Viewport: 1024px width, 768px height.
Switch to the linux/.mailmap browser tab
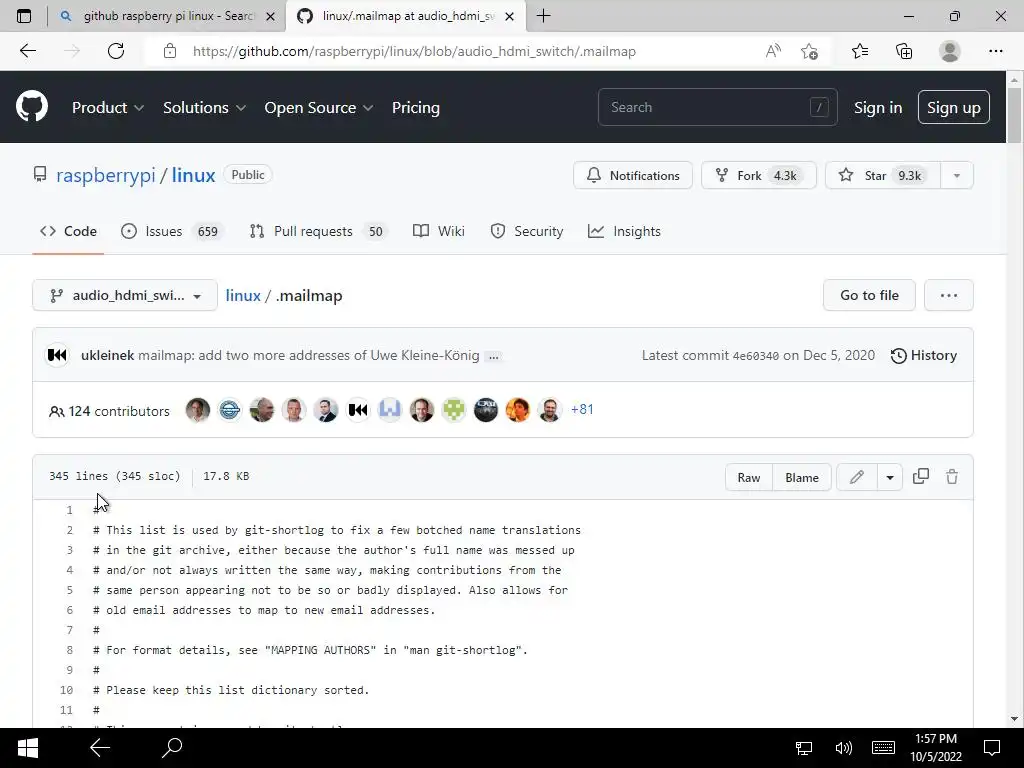coord(406,16)
